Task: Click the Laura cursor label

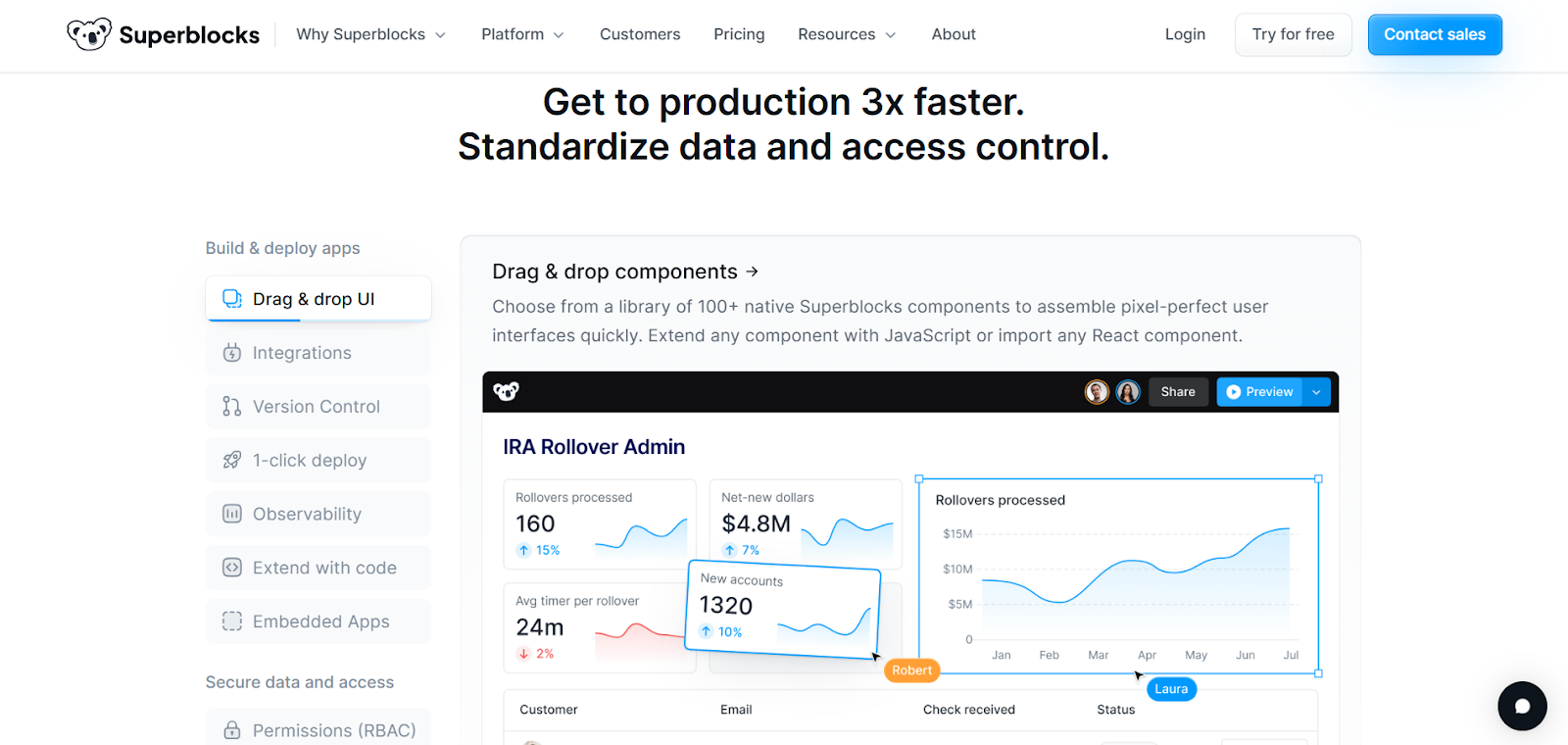Action: [x=1171, y=689]
